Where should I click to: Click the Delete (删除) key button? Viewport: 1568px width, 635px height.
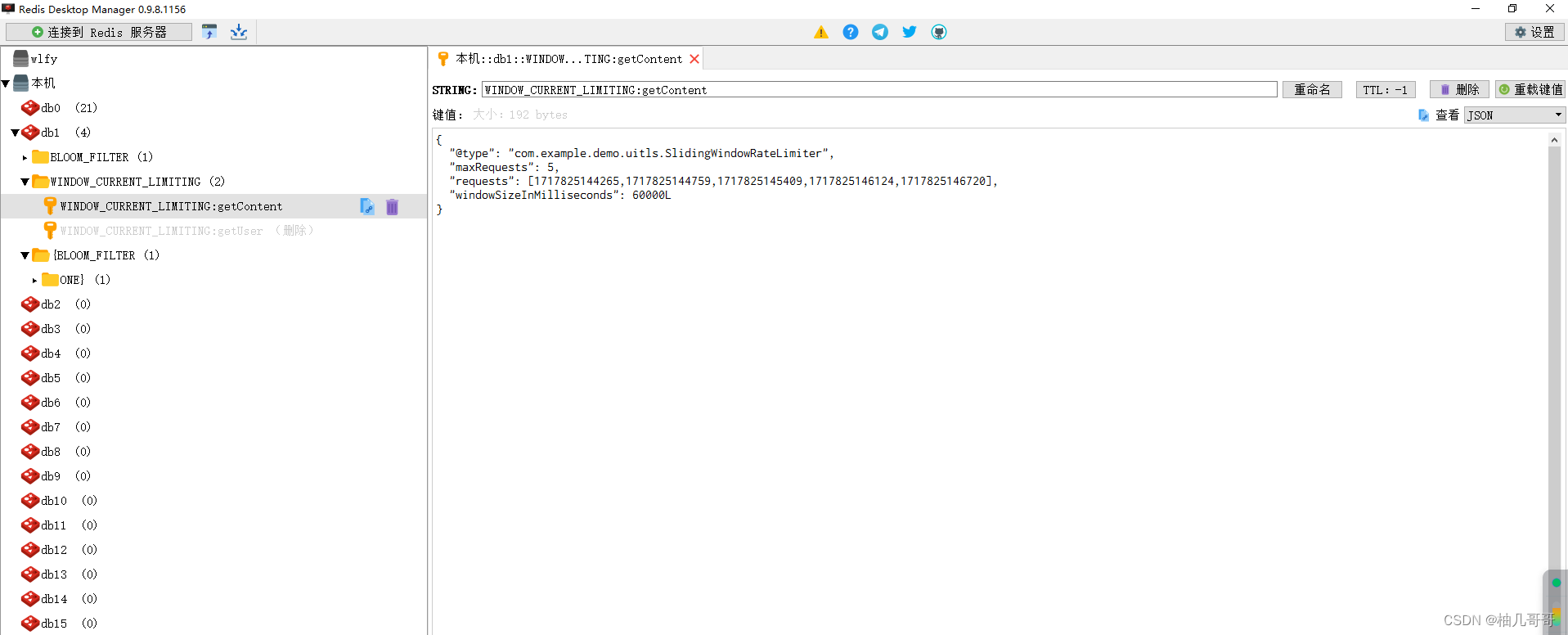pos(1459,90)
